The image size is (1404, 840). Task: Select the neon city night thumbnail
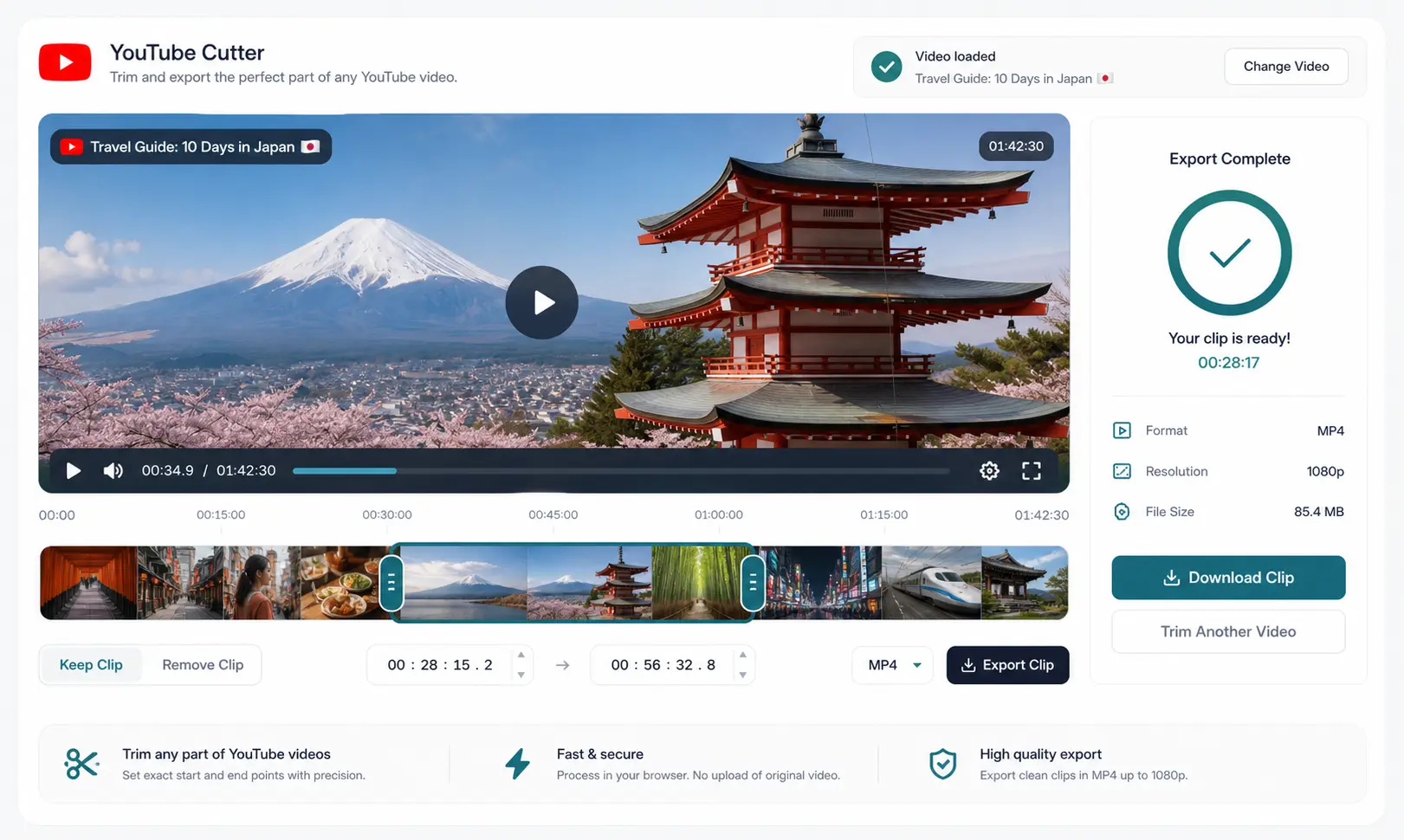coord(821,583)
